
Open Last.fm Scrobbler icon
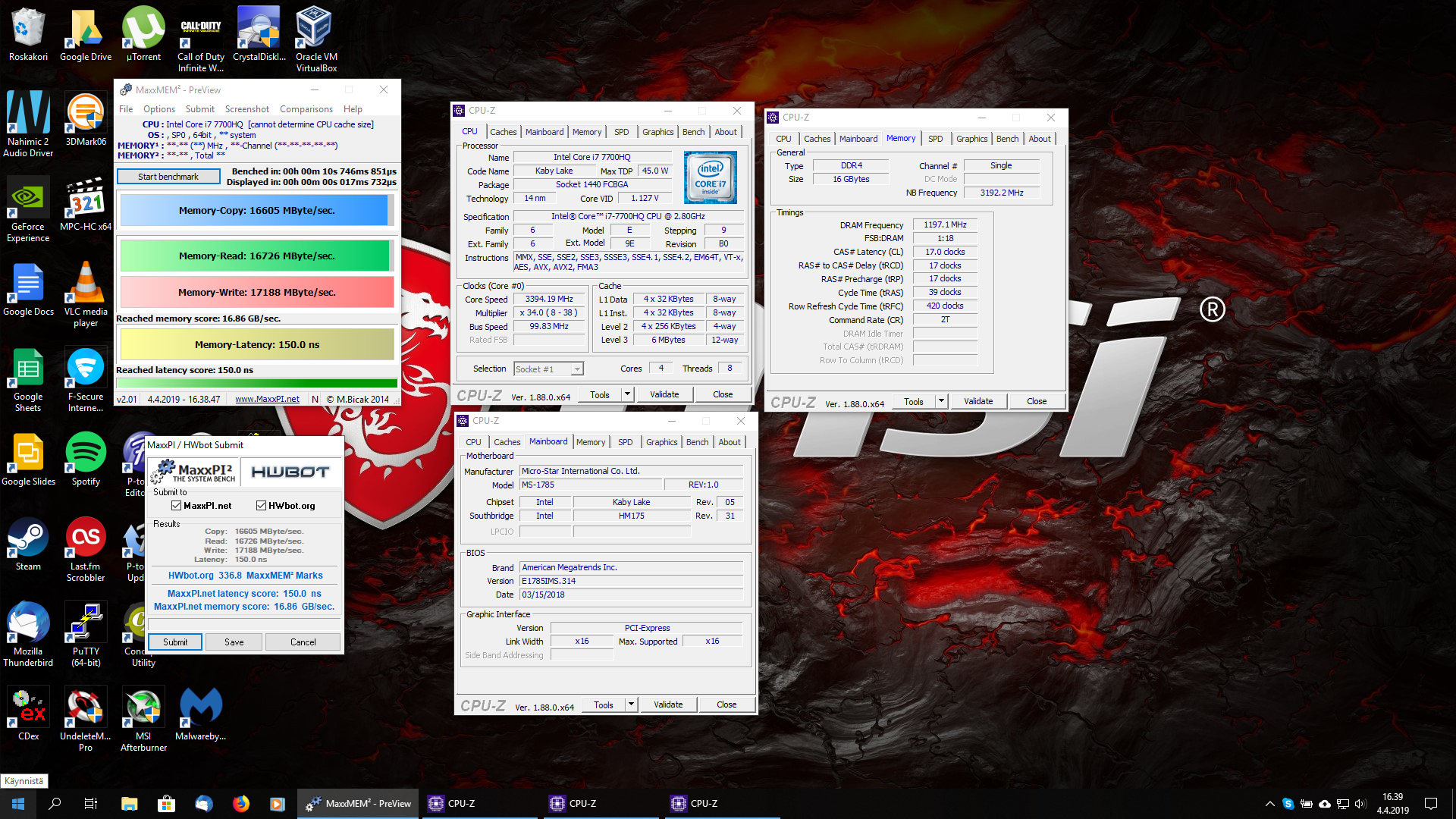86,550
